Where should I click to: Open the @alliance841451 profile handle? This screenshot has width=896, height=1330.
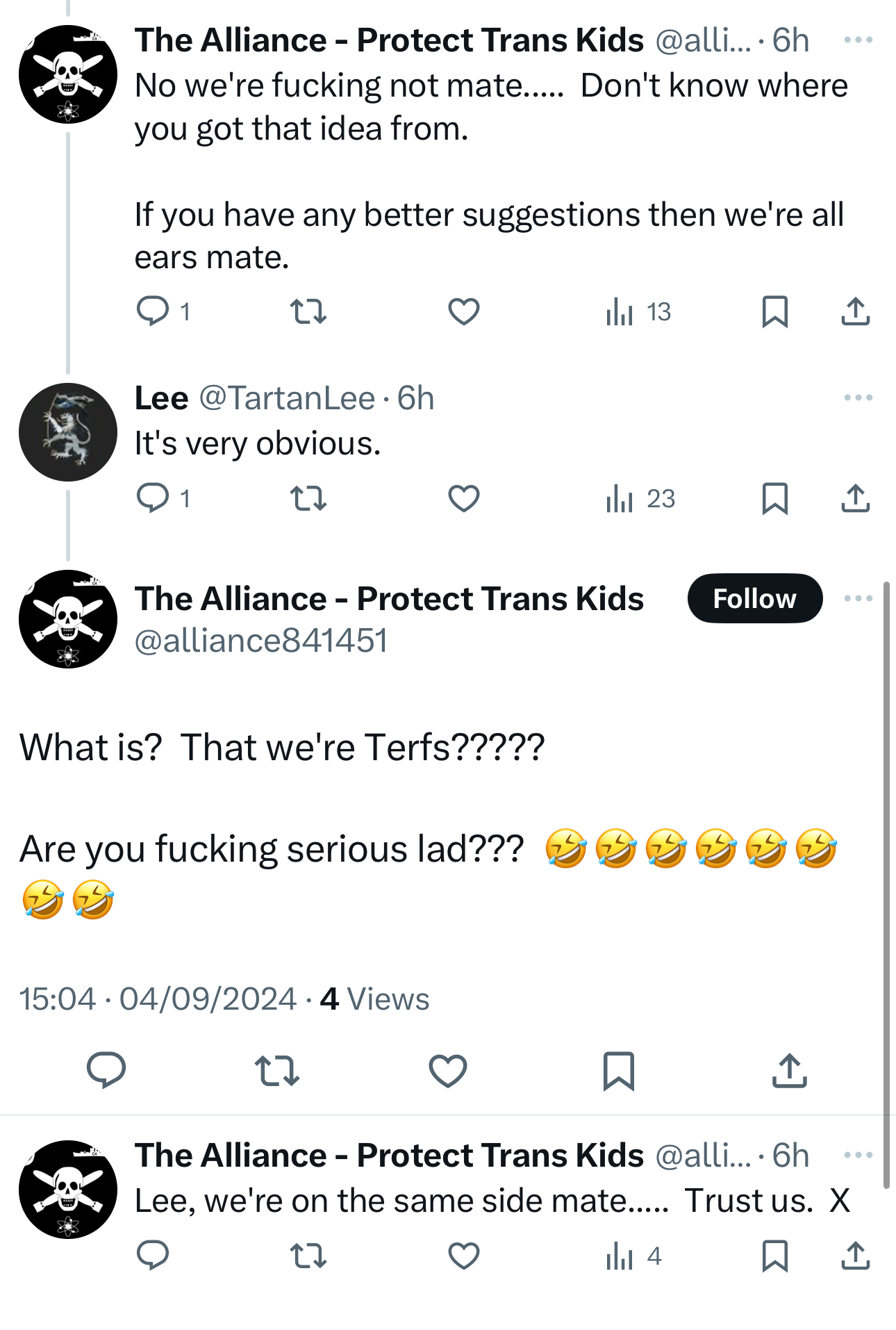coord(260,641)
